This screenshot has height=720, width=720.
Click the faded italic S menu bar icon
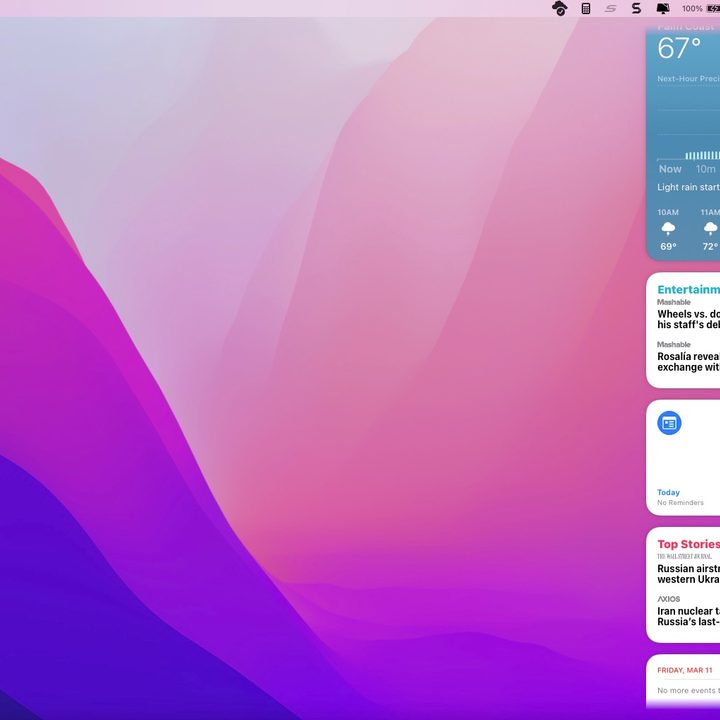pos(610,8)
